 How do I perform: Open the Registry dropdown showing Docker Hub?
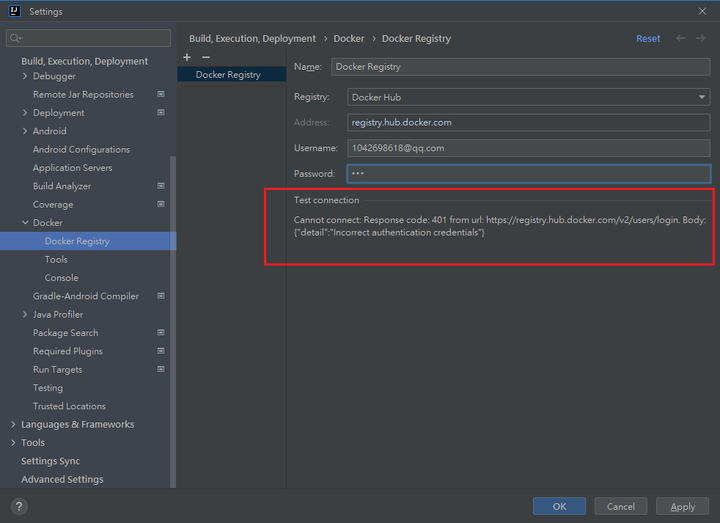pyautogui.click(x=529, y=97)
